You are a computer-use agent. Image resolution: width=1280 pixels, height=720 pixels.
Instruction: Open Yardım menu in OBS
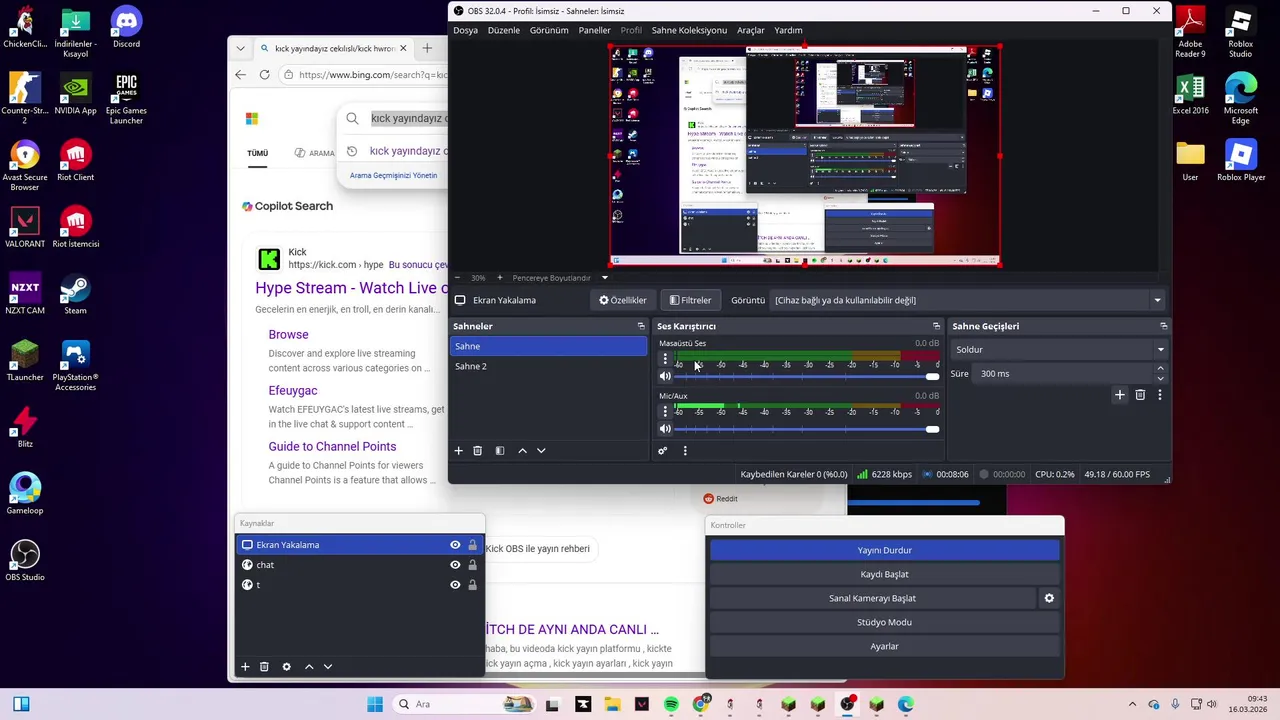click(x=788, y=30)
